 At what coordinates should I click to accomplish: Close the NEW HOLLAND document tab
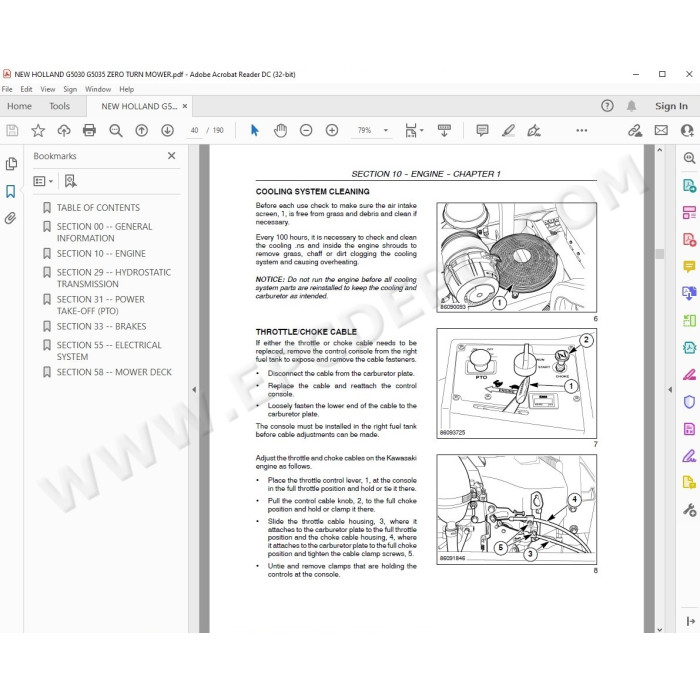point(185,106)
